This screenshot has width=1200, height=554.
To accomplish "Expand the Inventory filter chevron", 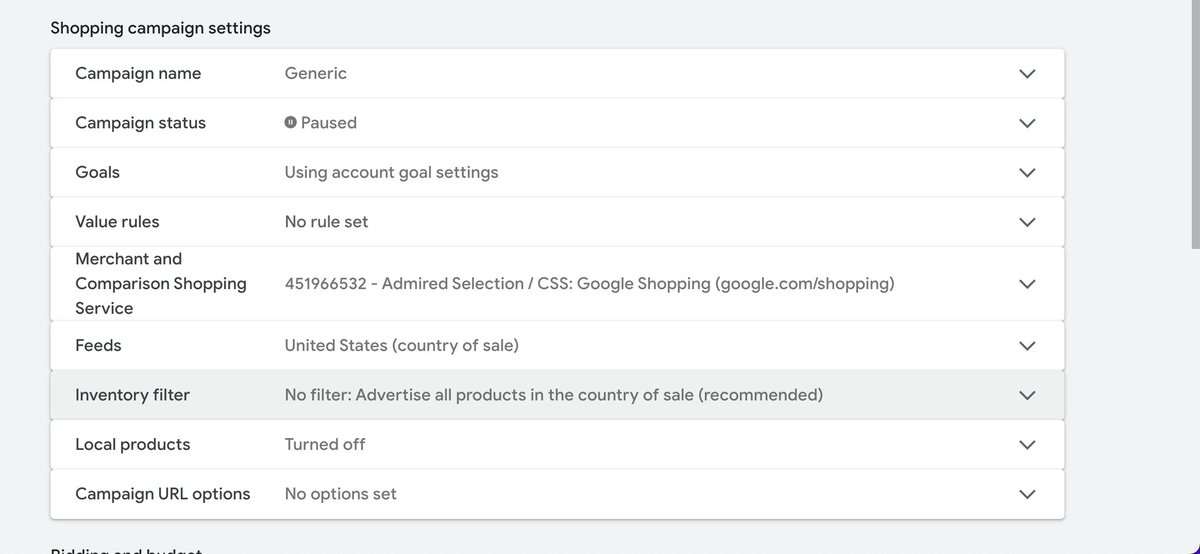I will pyautogui.click(x=1027, y=395).
